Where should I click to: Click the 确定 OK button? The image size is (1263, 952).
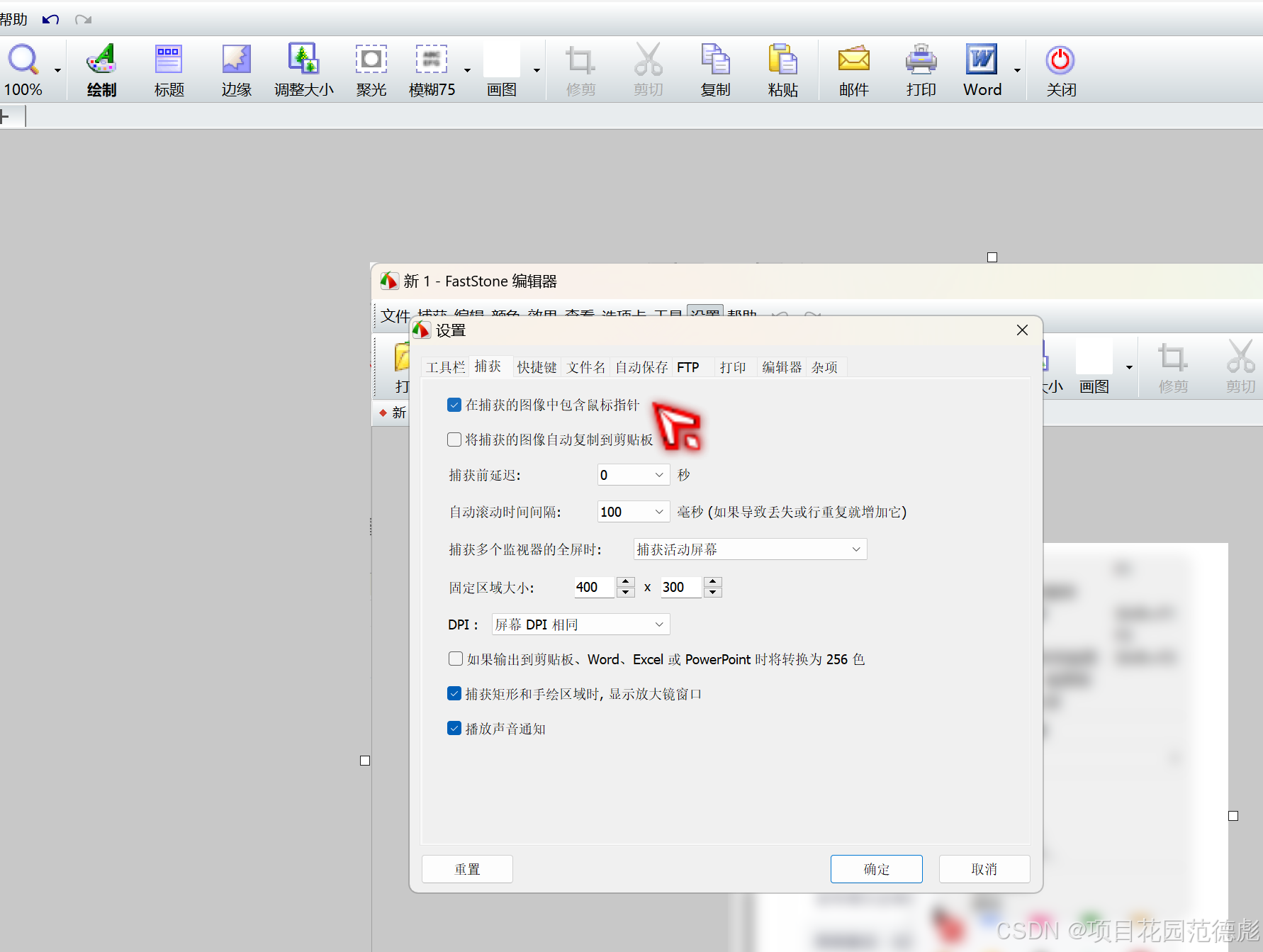pyautogui.click(x=877, y=869)
